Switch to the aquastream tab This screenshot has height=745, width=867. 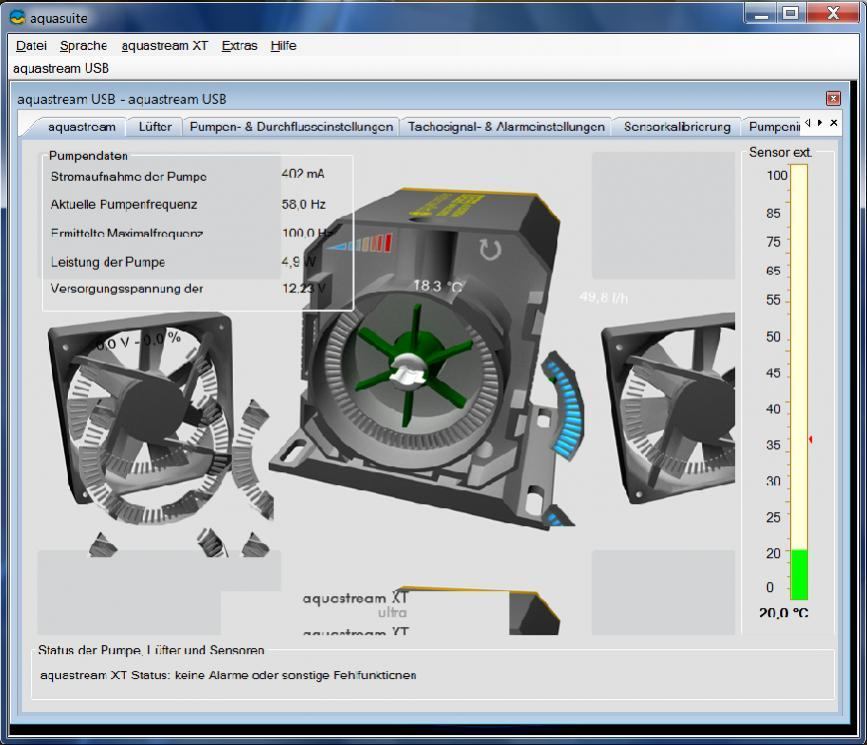click(x=81, y=127)
